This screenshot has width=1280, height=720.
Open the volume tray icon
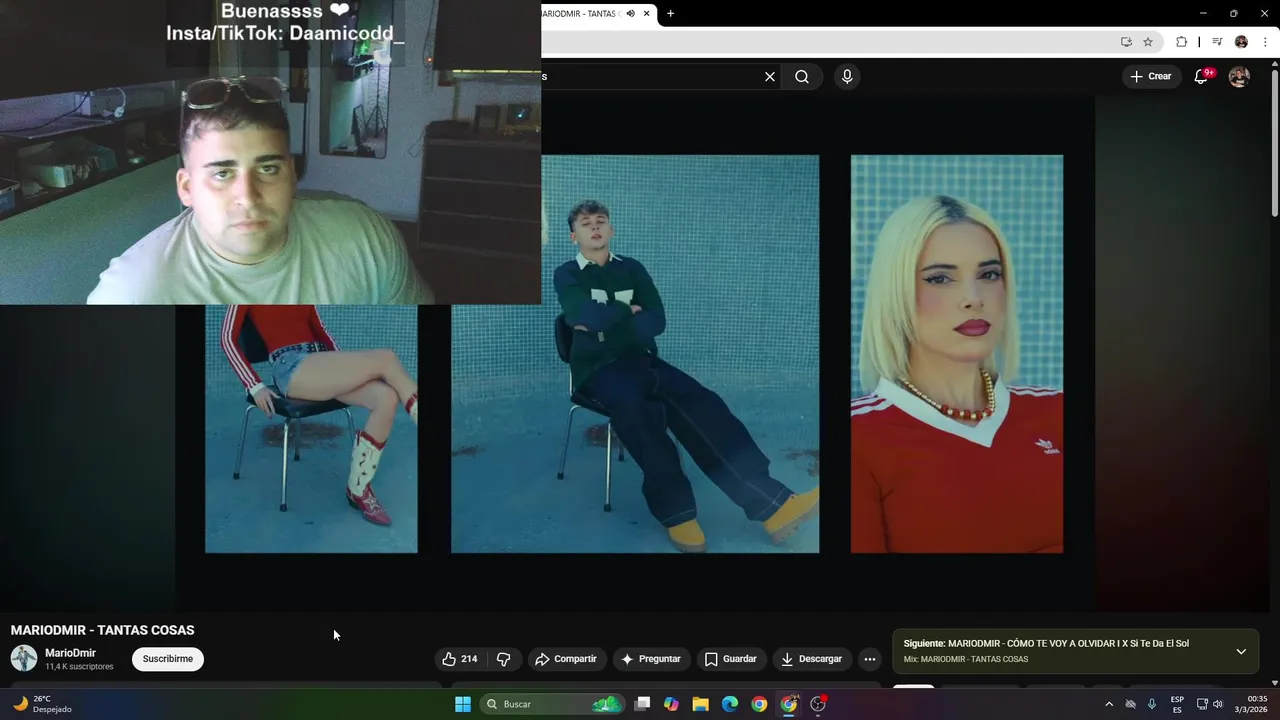pyautogui.click(x=1218, y=704)
